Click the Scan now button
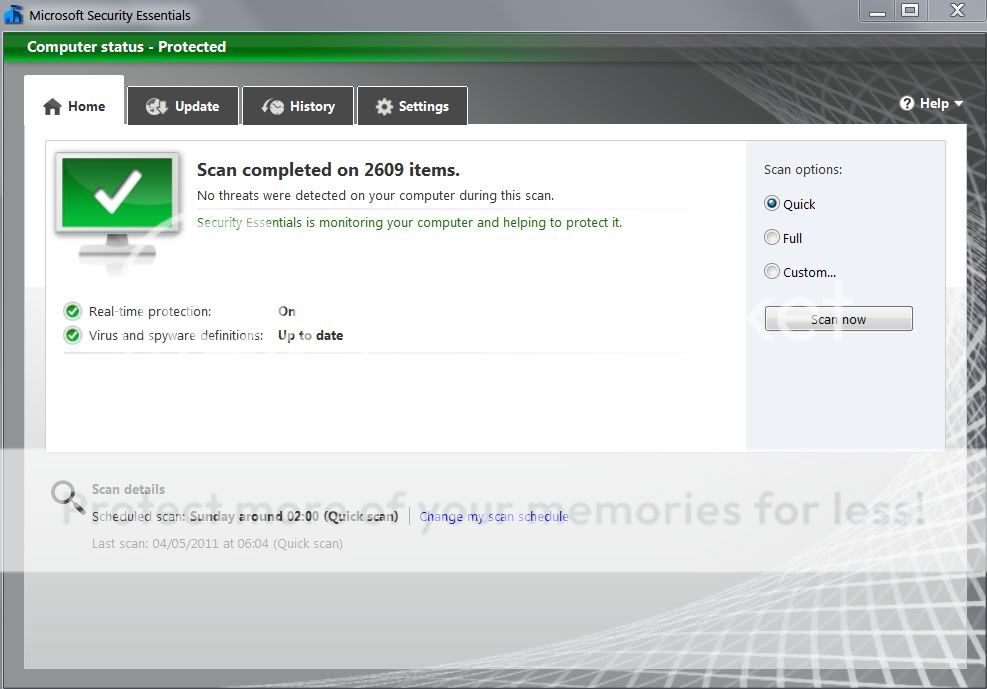 pyautogui.click(x=838, y=318)
